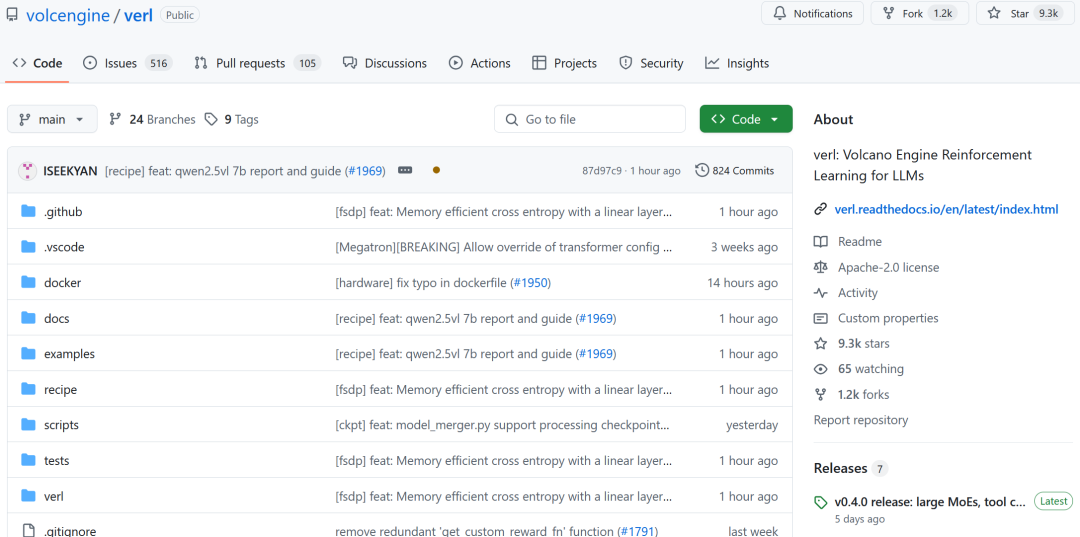Open the recipe folder
Viewport: 1080px width, 537px height.
tap(60, 390)
